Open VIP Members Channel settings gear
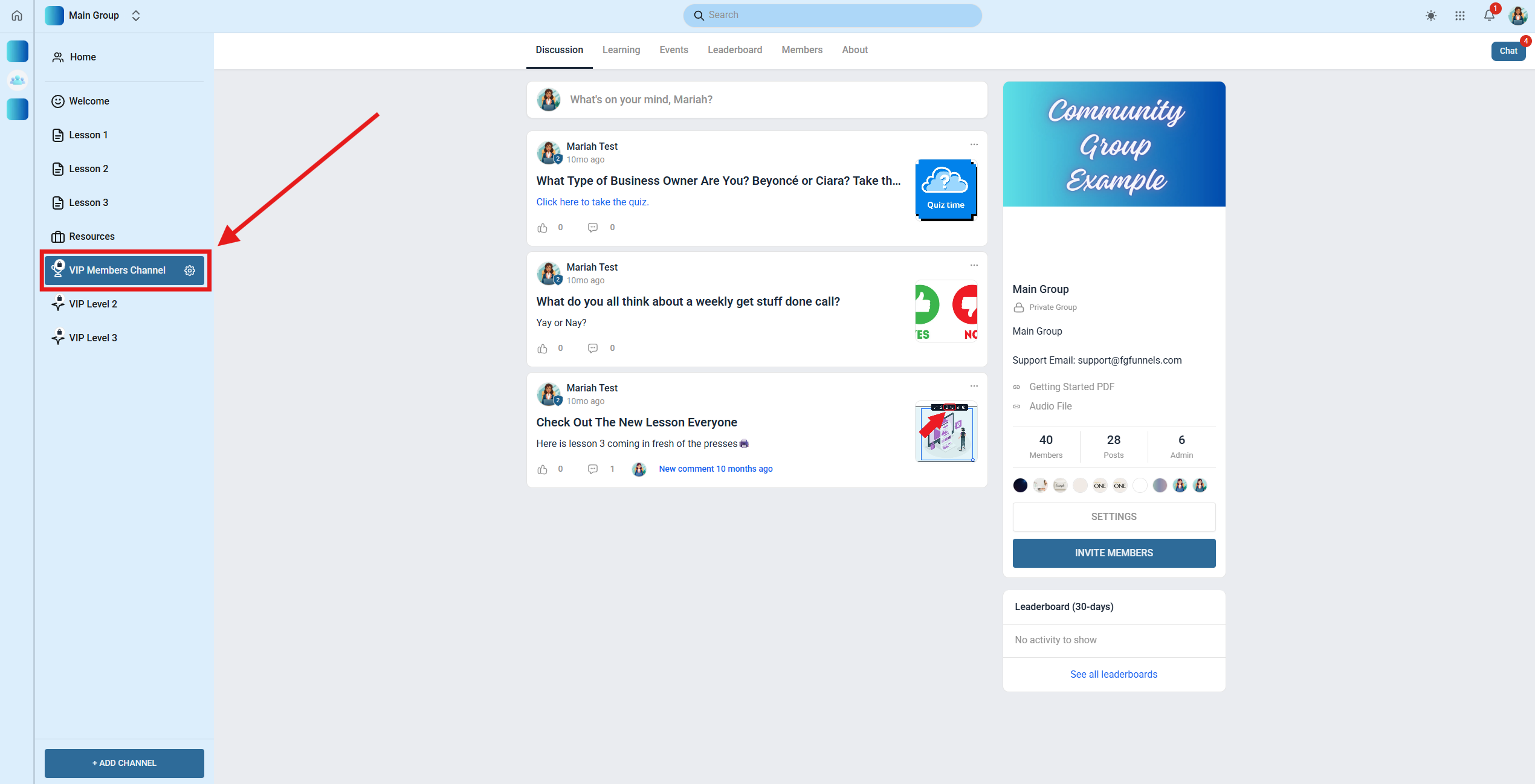 (190, 271)
